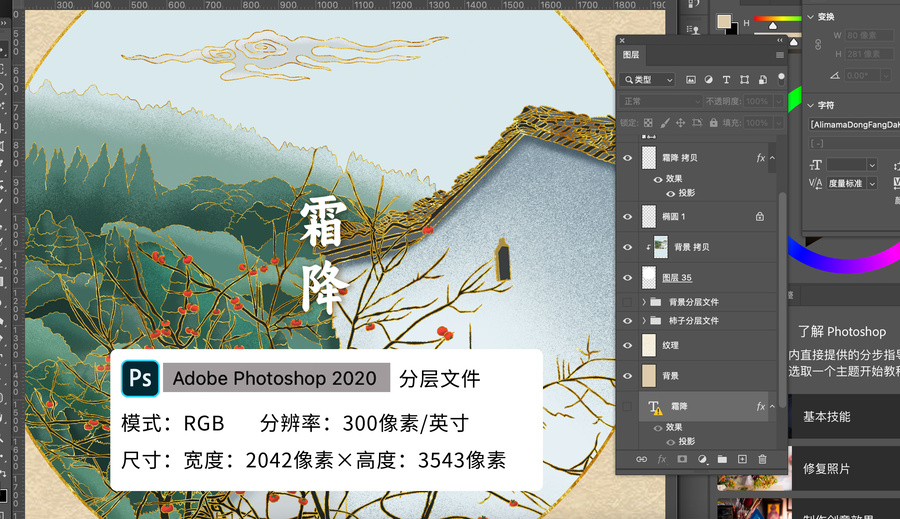Lock transparent pixels icon in Layers panel

click(648, 123)
